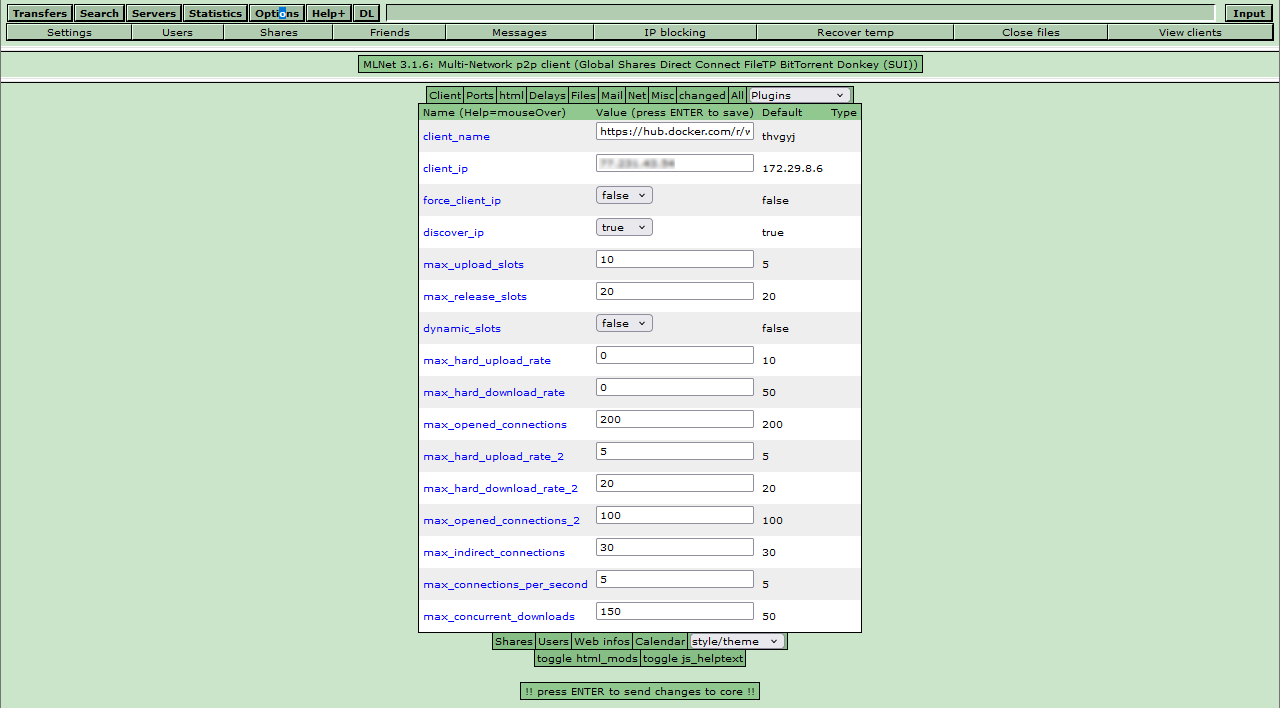Focus the client_name value field

tap(674, 132)
